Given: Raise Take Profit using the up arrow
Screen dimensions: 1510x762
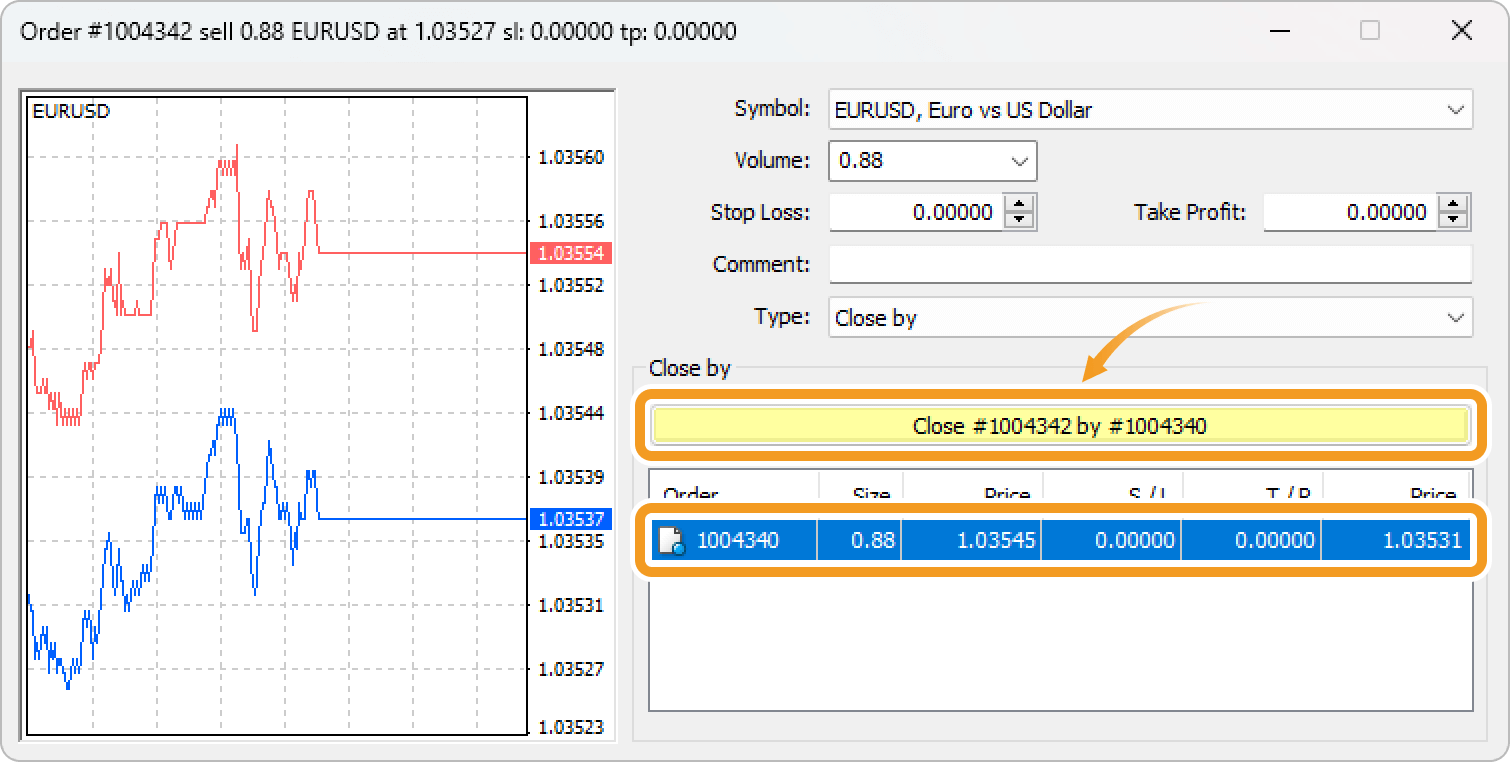Looking at the screenshot, I should pos(1453,204).
